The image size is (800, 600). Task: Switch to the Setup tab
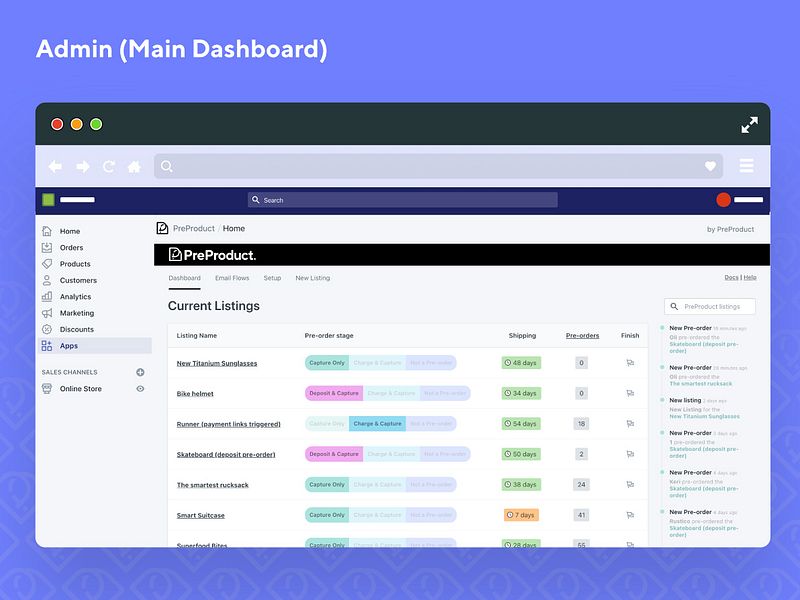272,278
